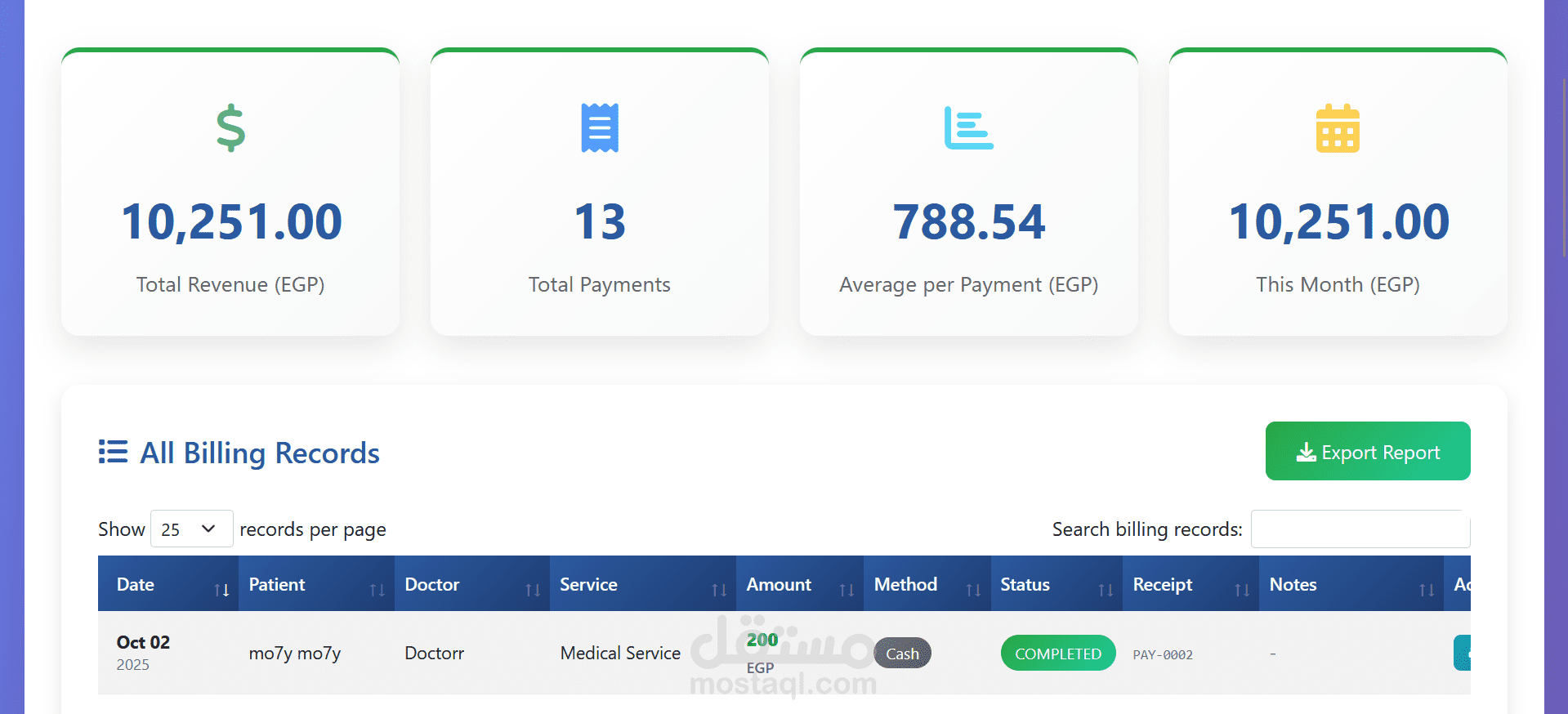
Task: Click the blue receipt payments icon
Action: pos(600,127)
